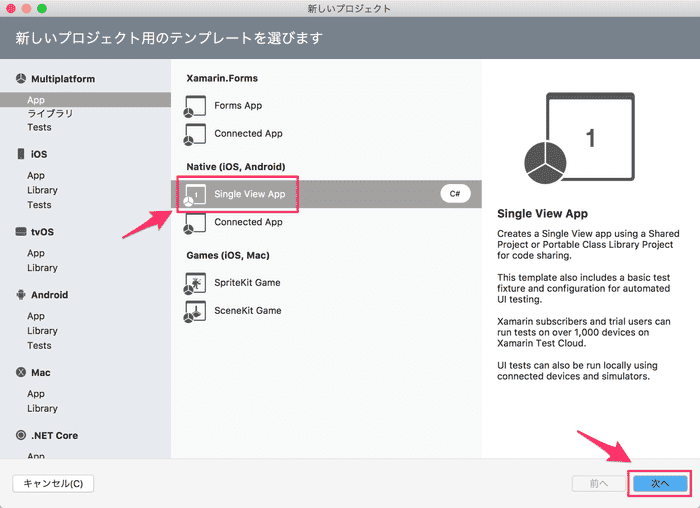Click the tvOS category icon
The image size is (700, 508).
tap(20, 232)
